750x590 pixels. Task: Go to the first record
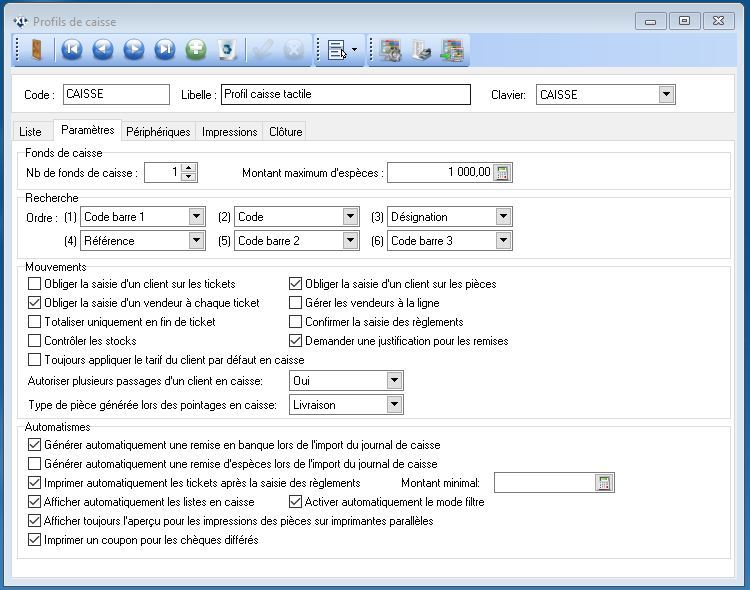(72, 49)
